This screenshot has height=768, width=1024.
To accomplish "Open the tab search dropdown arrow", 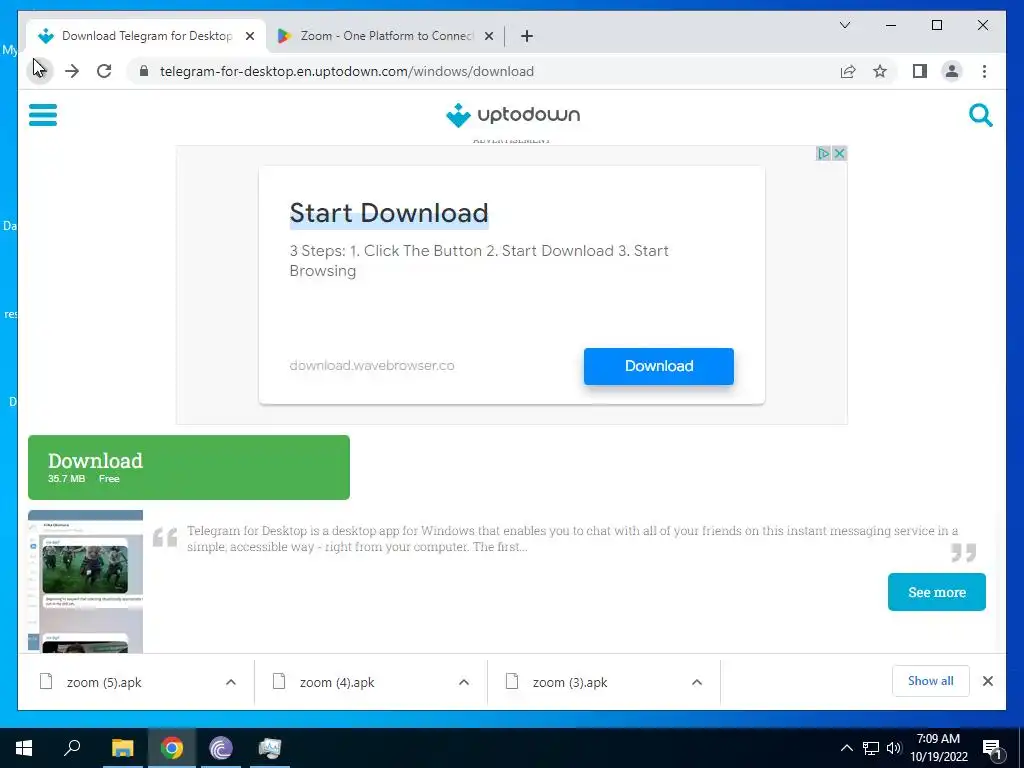I will 844,25.
